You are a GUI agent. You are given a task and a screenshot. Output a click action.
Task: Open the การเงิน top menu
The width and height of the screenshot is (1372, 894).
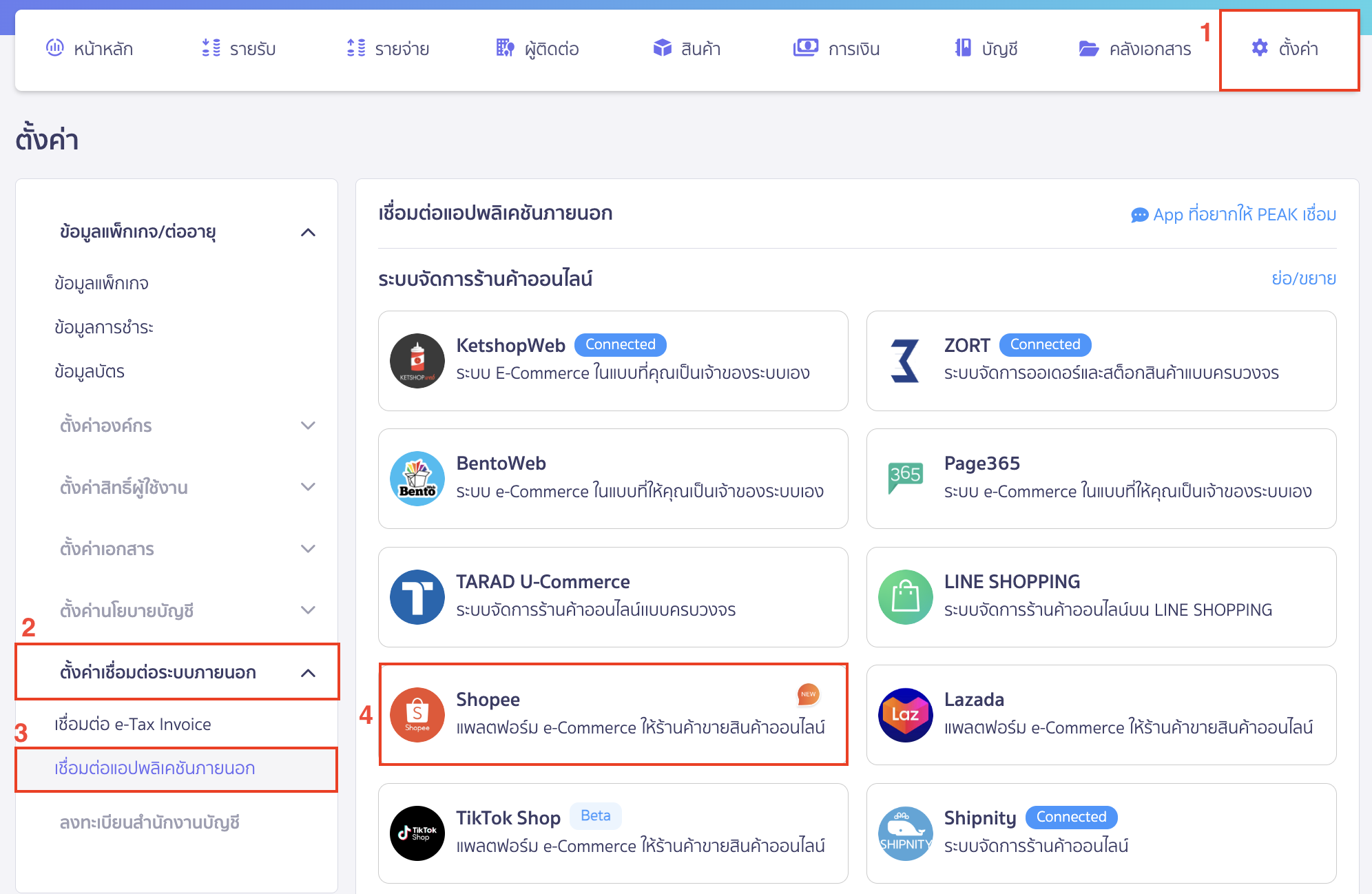point(837,49)
